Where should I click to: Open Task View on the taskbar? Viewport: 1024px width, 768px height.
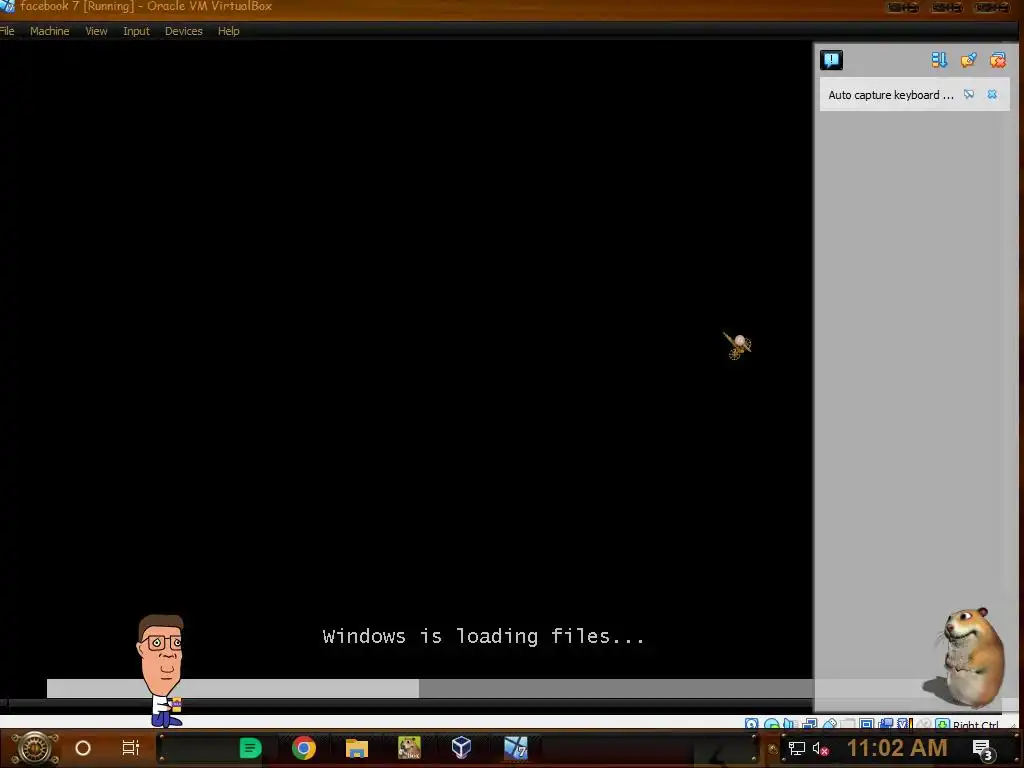tap(131, 748)
